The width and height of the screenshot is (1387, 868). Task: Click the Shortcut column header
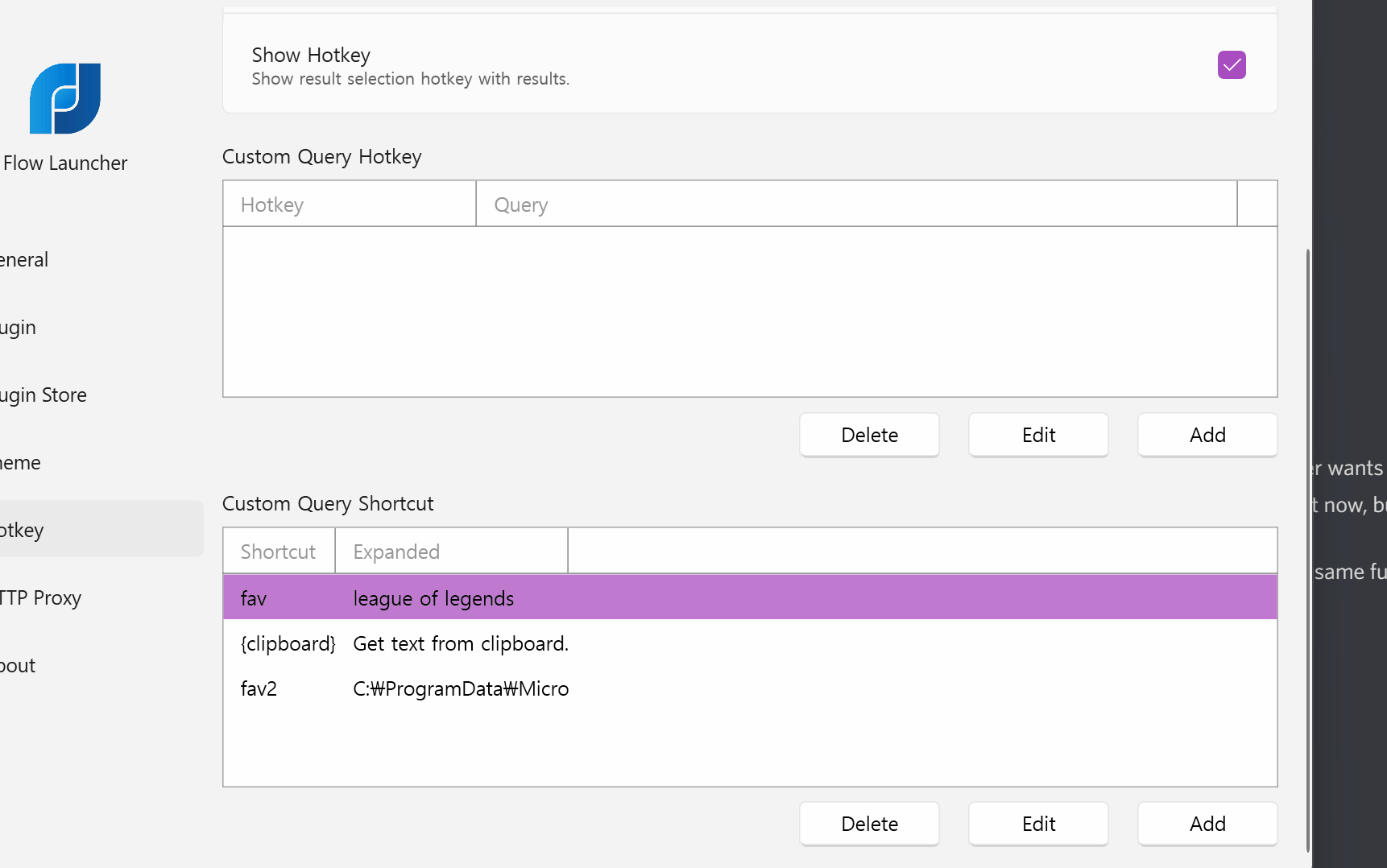pyautogui.click(x=279, y=552)
